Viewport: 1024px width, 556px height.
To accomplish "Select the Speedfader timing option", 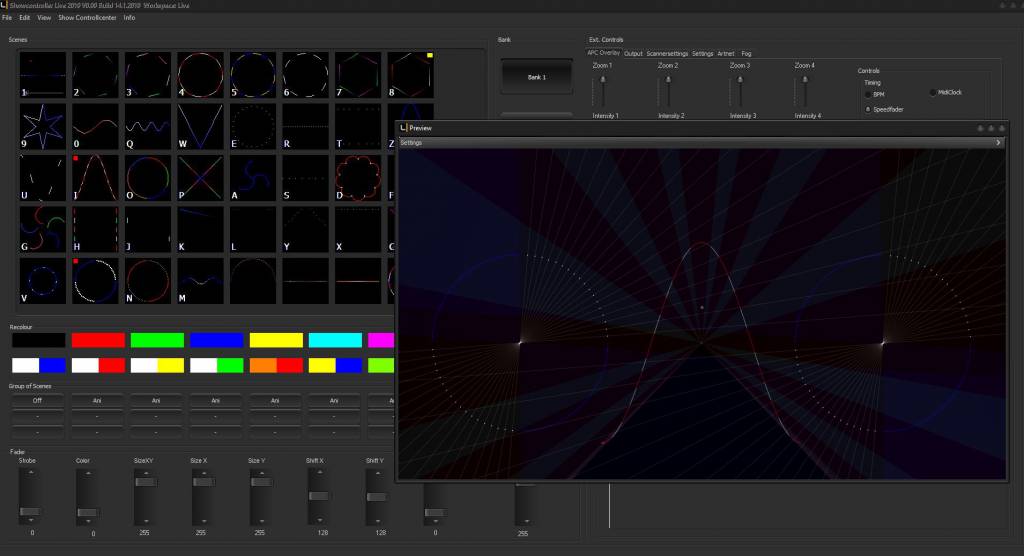I will point(868,109).
